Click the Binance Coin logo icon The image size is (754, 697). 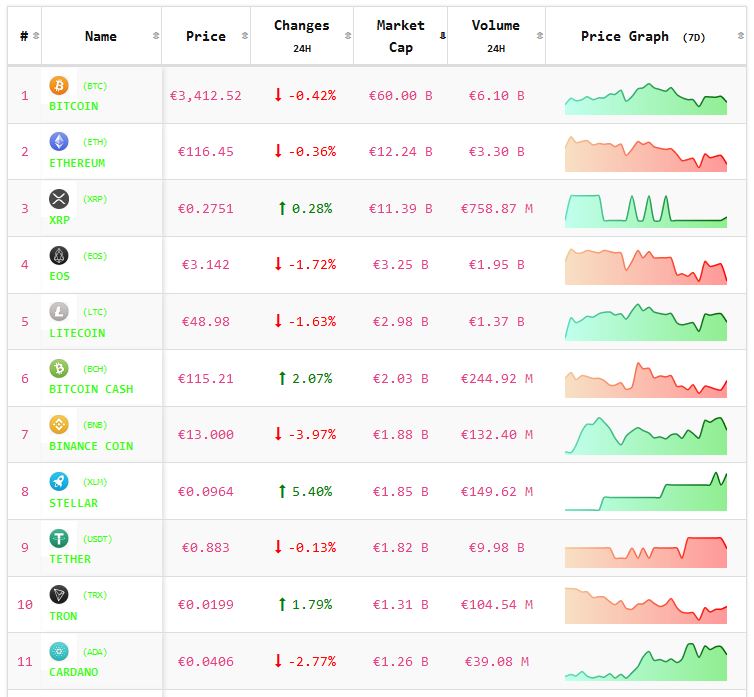click(59, 425)
